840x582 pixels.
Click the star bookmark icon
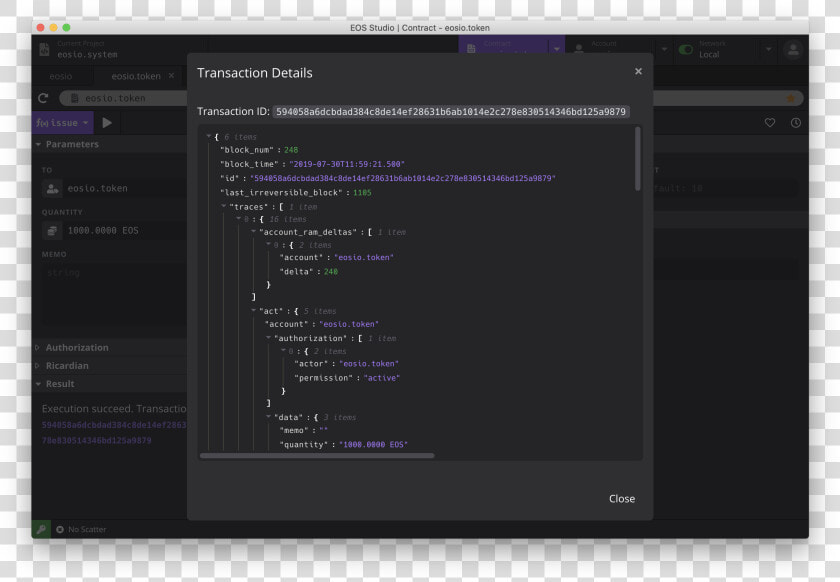pos(790,98)
